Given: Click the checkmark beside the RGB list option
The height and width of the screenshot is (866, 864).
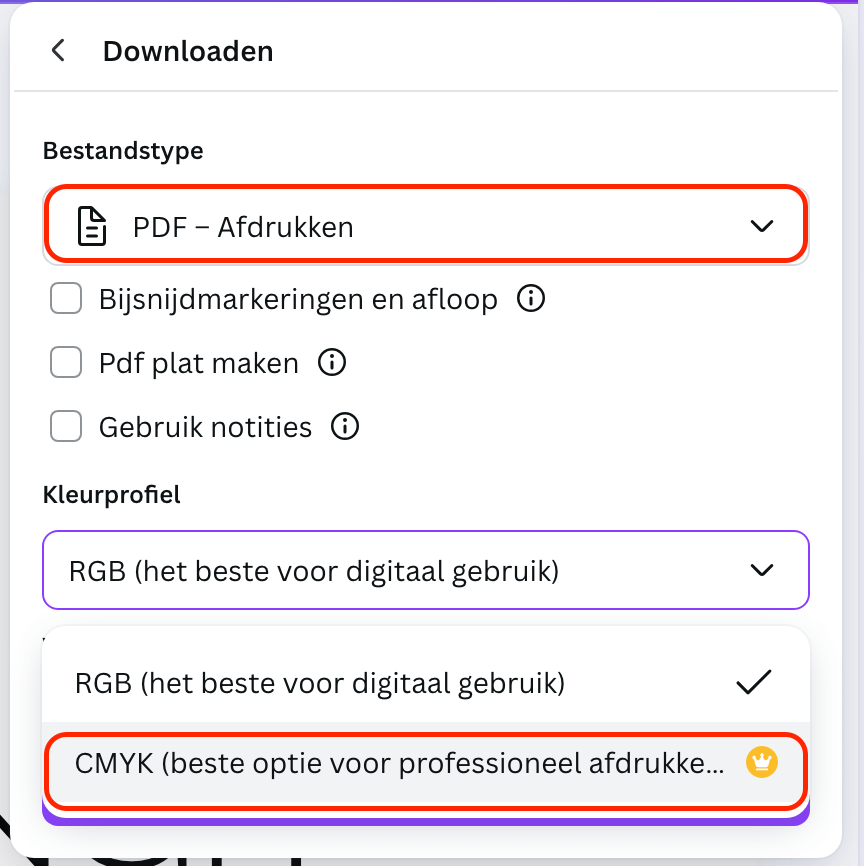Looking at the screenshot, I should (x=754, y=683).
